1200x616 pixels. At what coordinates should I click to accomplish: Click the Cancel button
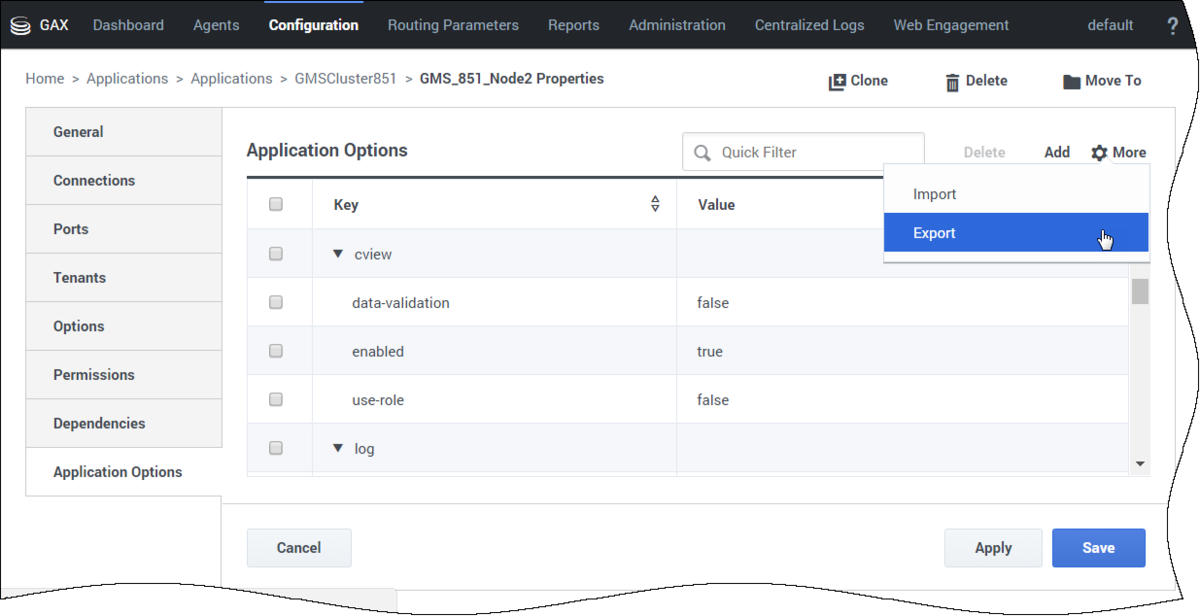coord(299,548)
